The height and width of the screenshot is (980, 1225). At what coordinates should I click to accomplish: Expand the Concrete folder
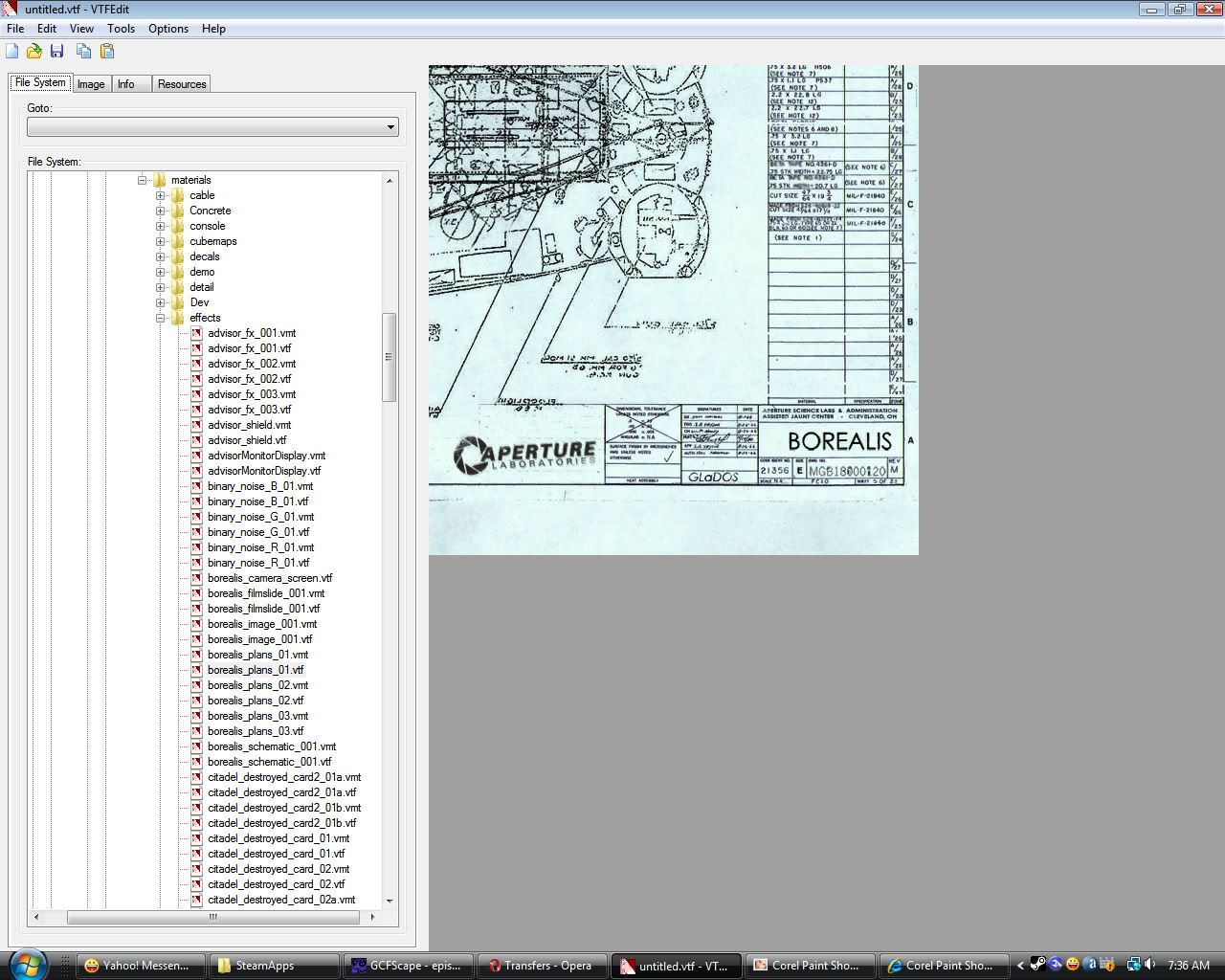tap(161, 211)
